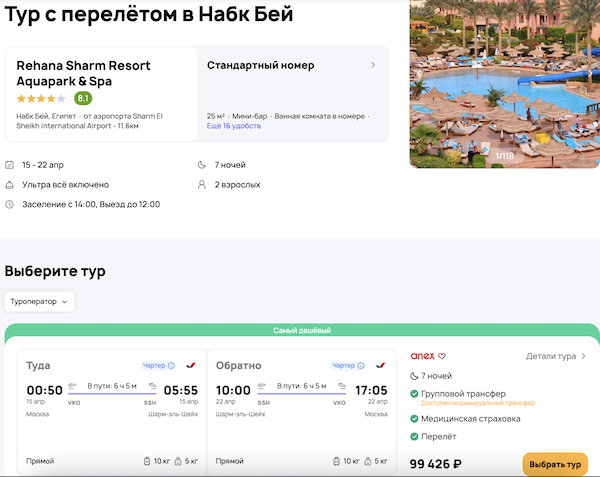Expand Стандартный номер room details chevron

[x=373, y=66]
